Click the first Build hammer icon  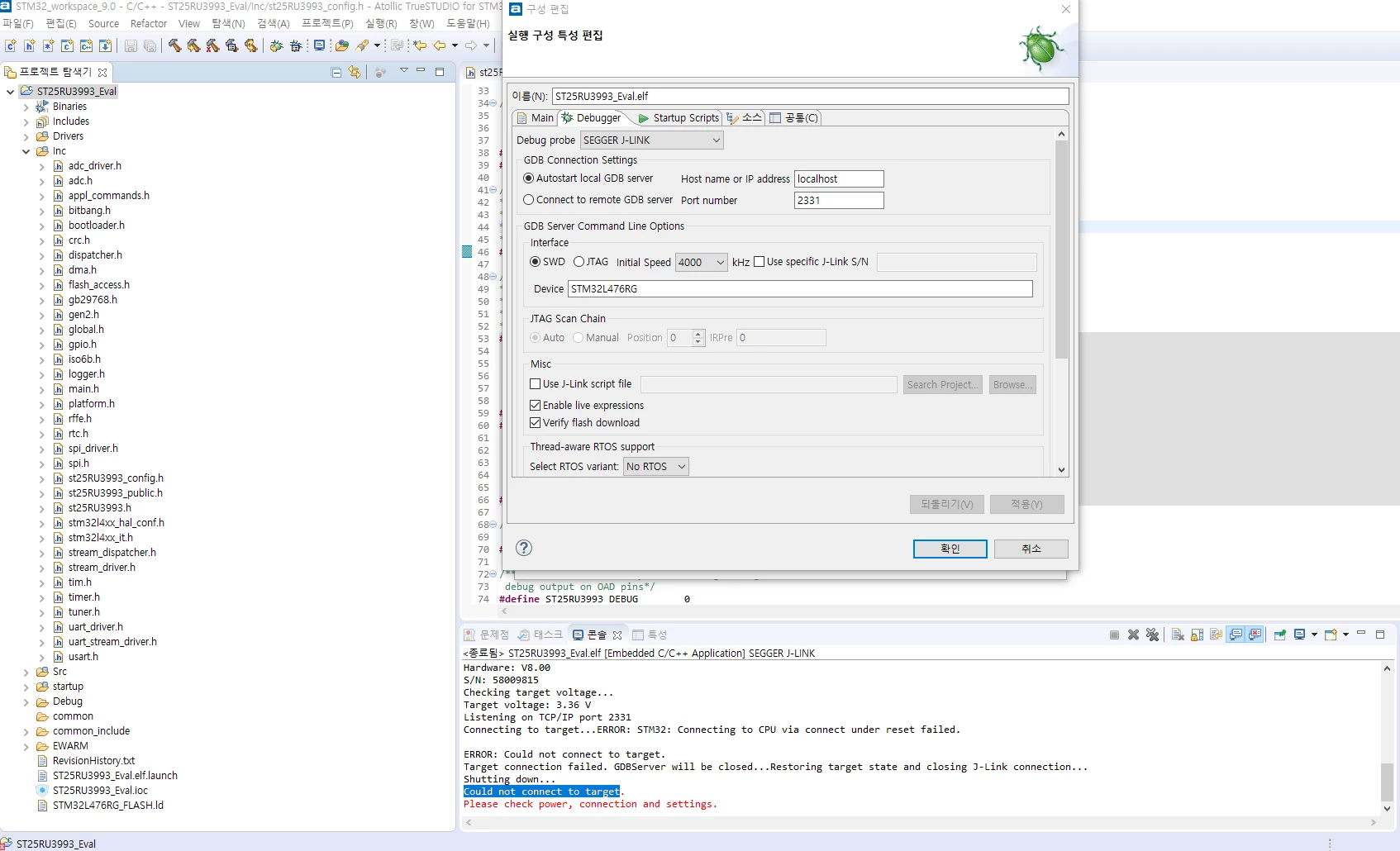pos(174,45)
